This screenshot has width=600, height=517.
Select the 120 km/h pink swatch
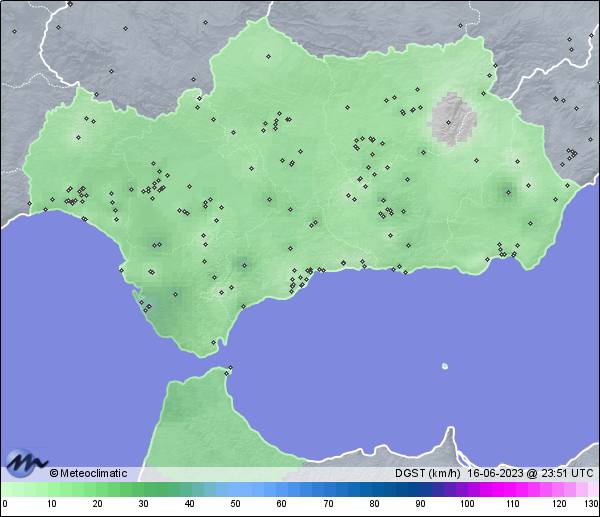tap(558, 491)
